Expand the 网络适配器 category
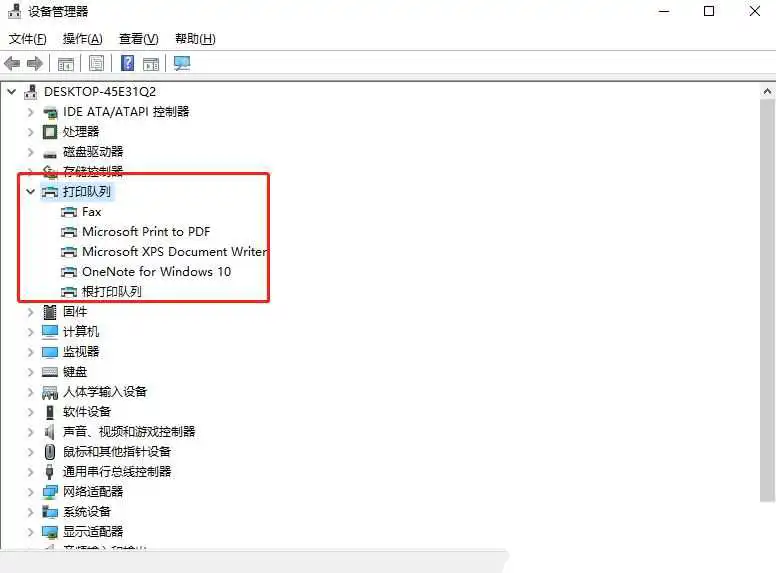 click(30, 492)
